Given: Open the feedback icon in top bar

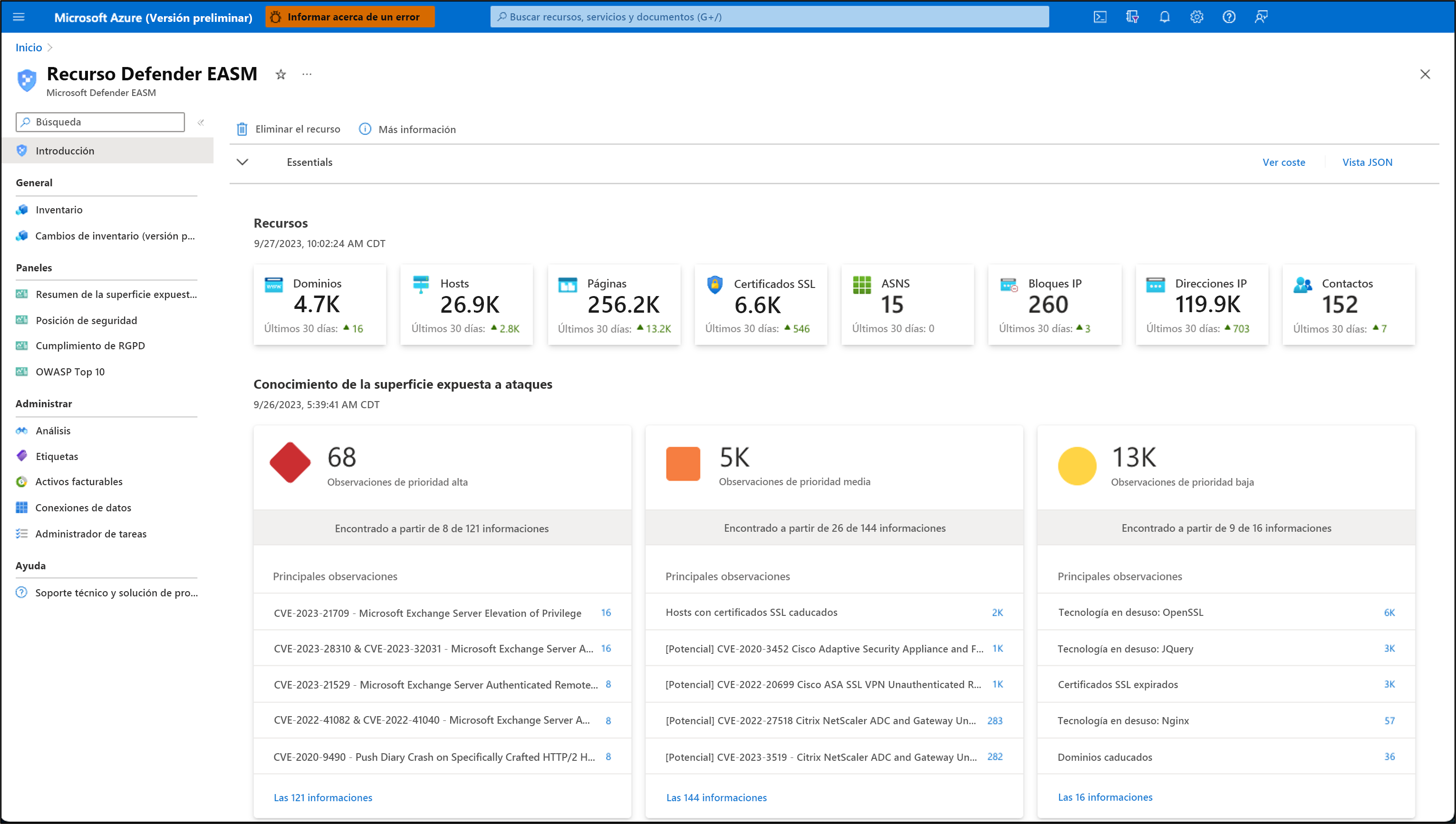Looking at the screenshot, I should pyautogui.click(x=1261, y=17).
